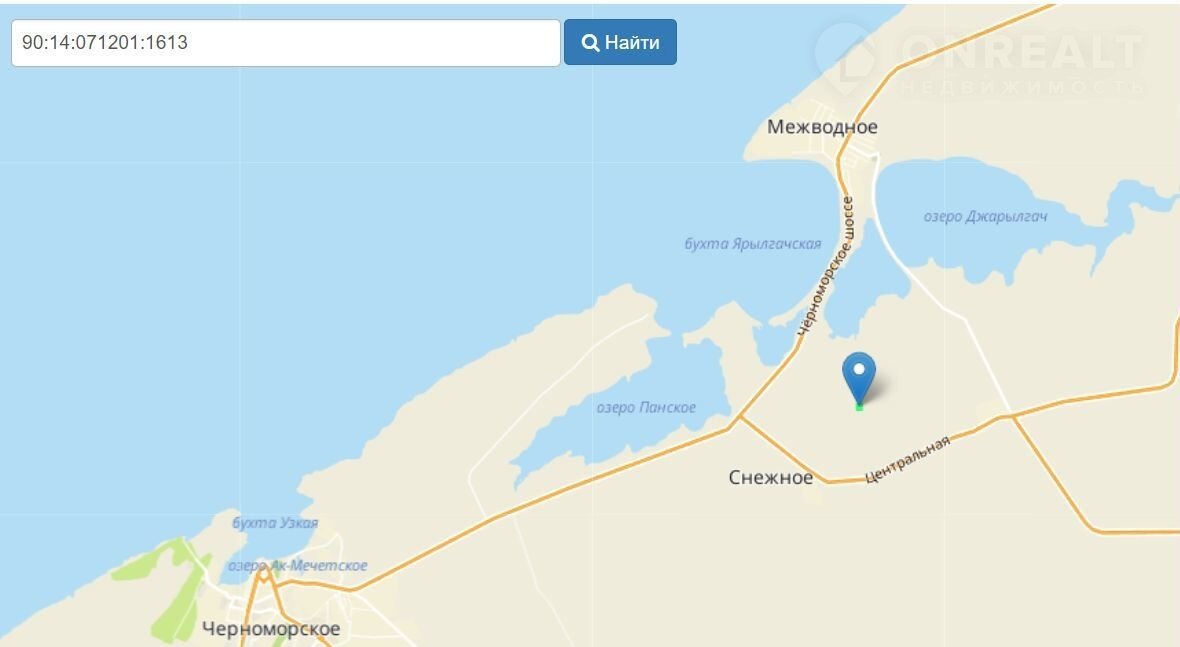The image size is (1180, 647).
Task: Click the green parcel dot under pin
Action: [859, 407]
